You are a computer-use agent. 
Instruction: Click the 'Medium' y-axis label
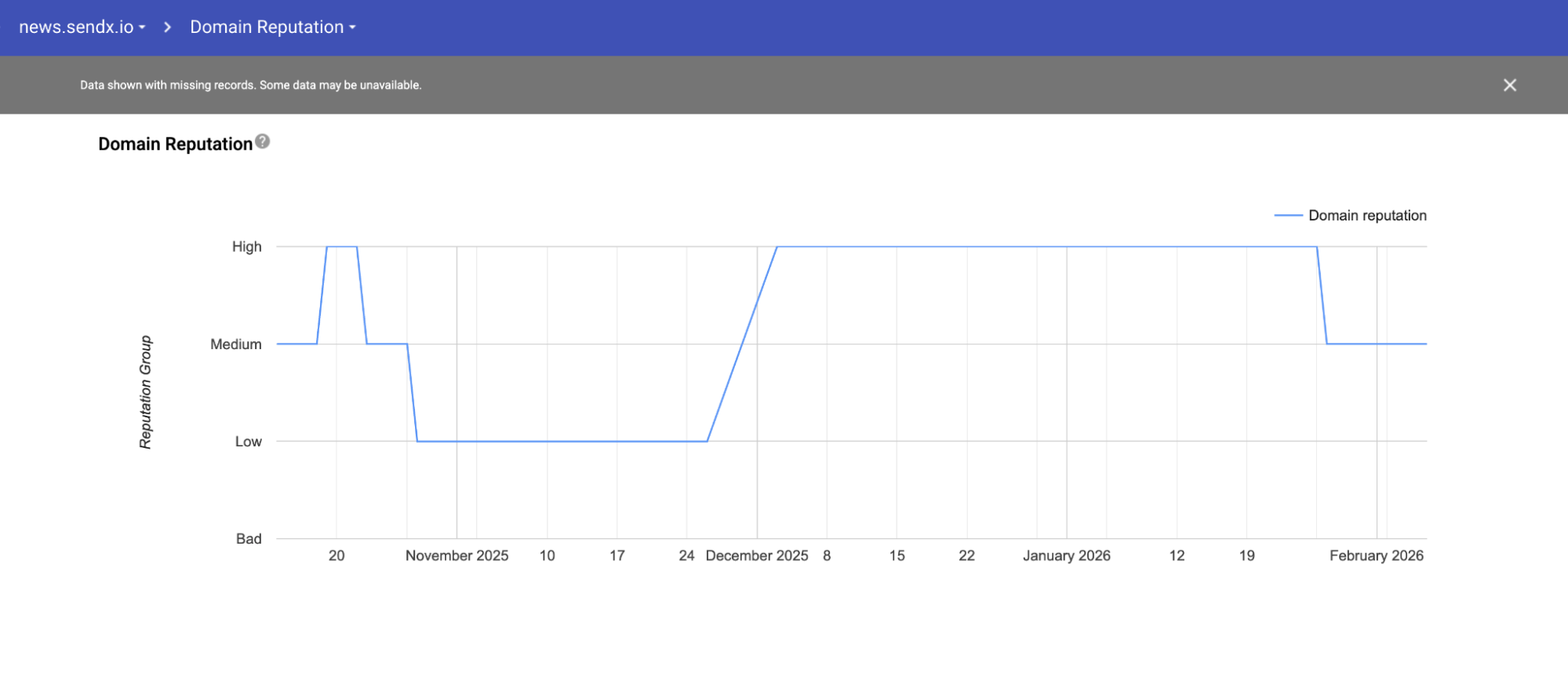[x=235, y=344]
